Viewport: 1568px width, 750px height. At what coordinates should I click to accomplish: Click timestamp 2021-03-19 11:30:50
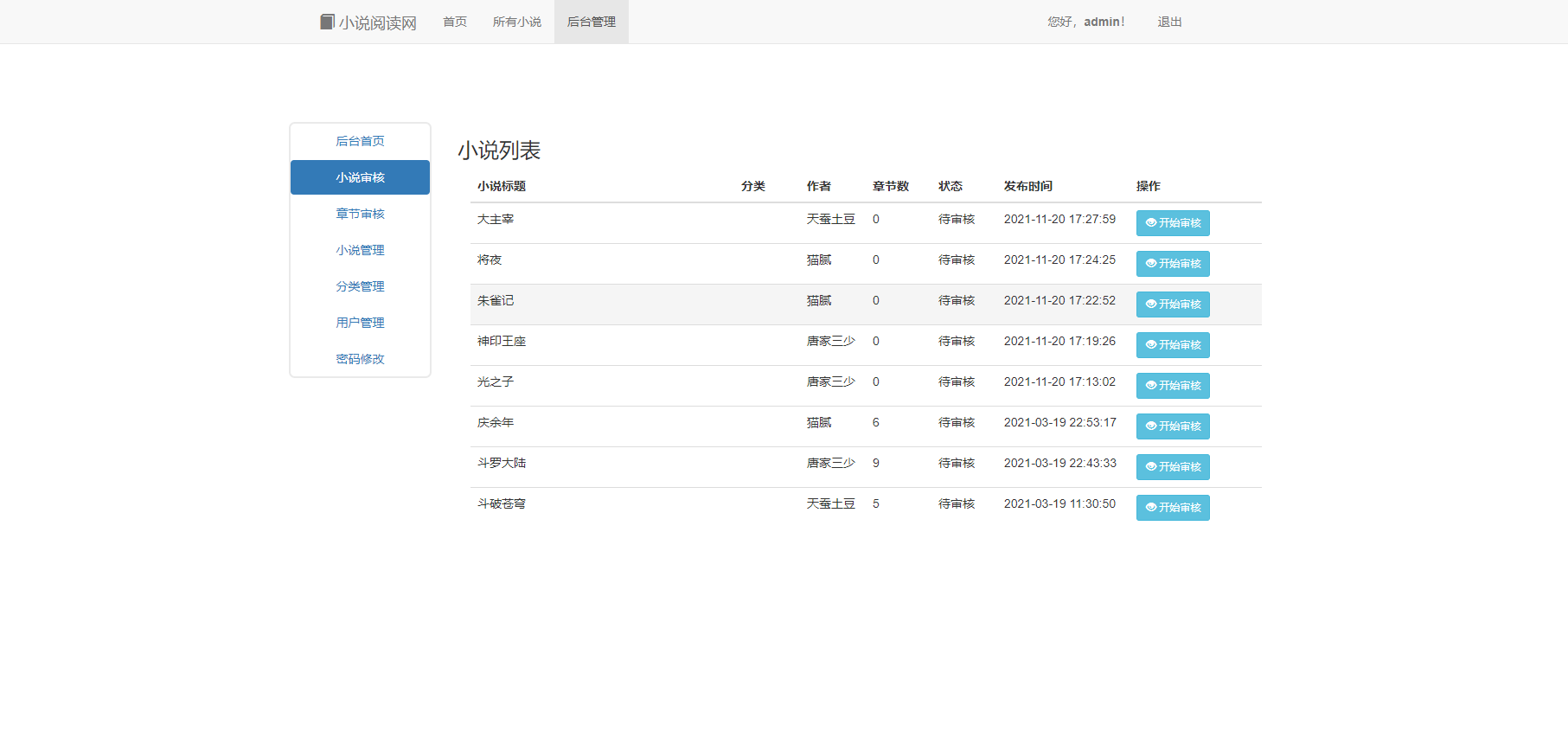(1059, 504)
